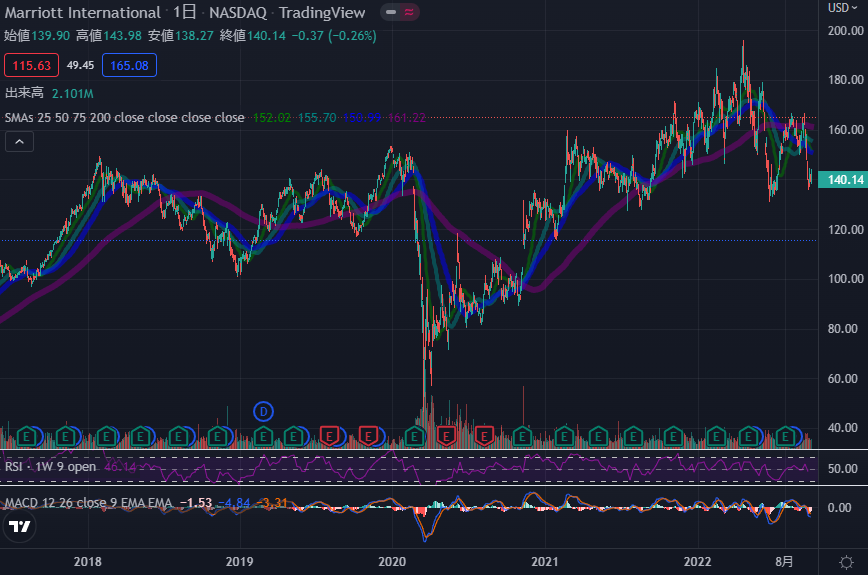Click the teal 155.70 SMA value

pos(317,117)
